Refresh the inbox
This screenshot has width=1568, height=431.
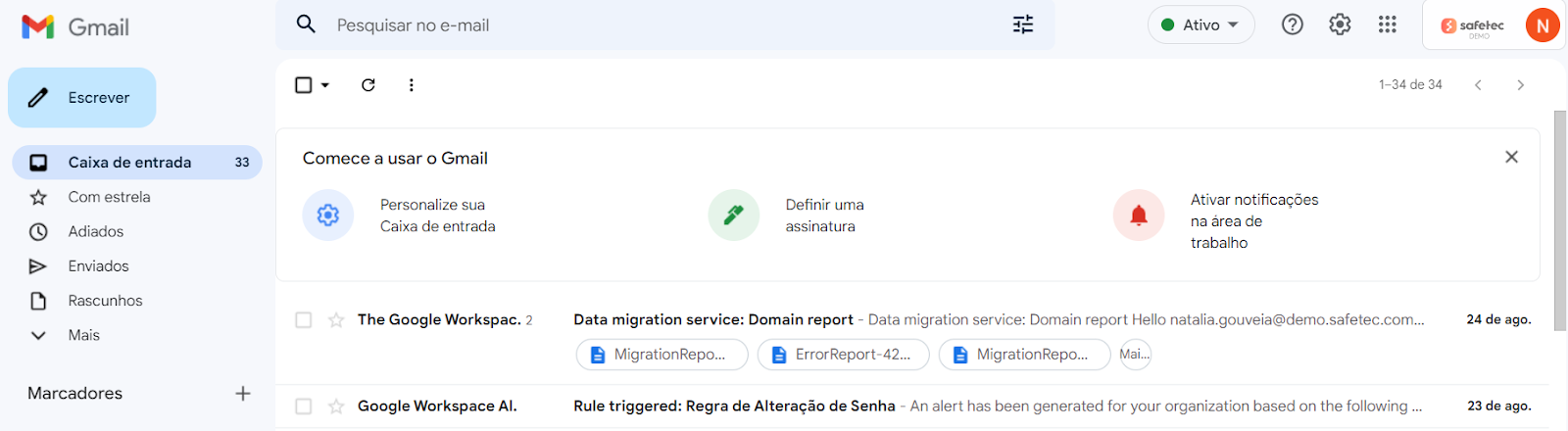368,85
